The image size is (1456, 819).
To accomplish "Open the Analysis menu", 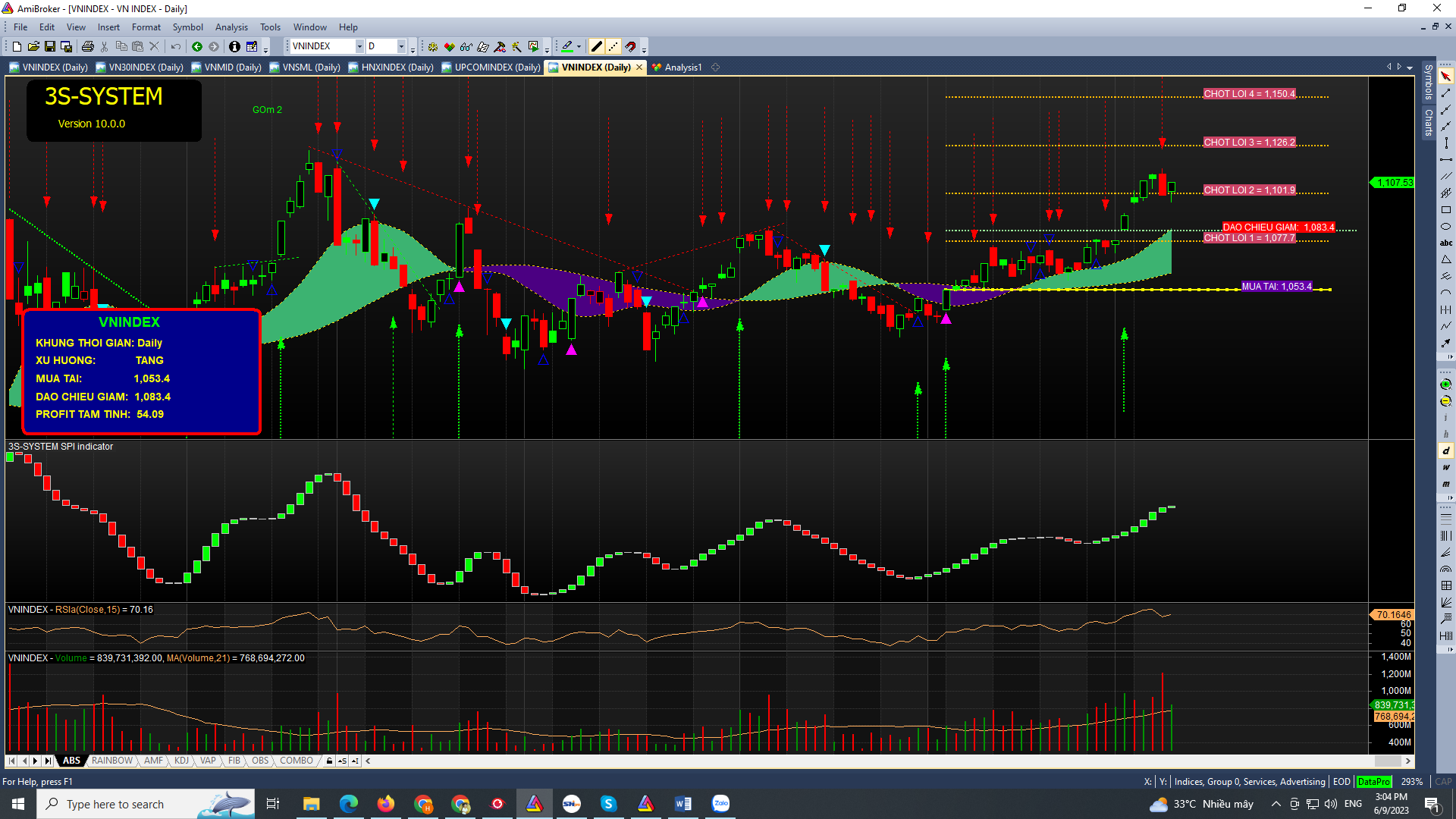I will point(231,27).
